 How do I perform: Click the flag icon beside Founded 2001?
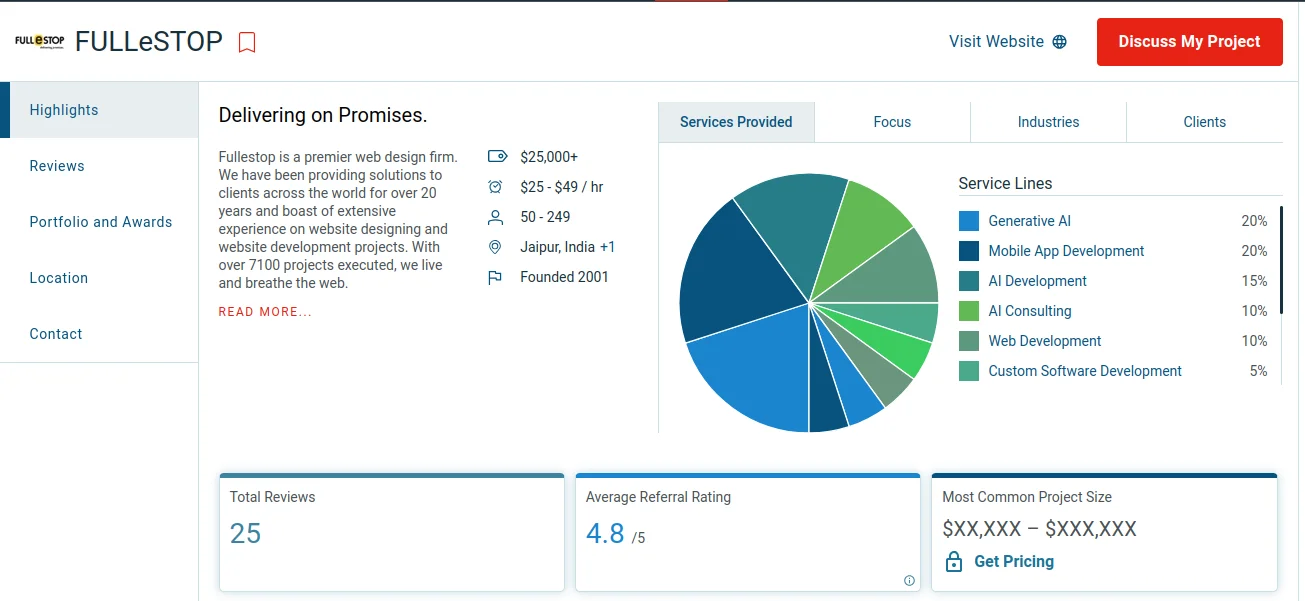coord(494,277)
